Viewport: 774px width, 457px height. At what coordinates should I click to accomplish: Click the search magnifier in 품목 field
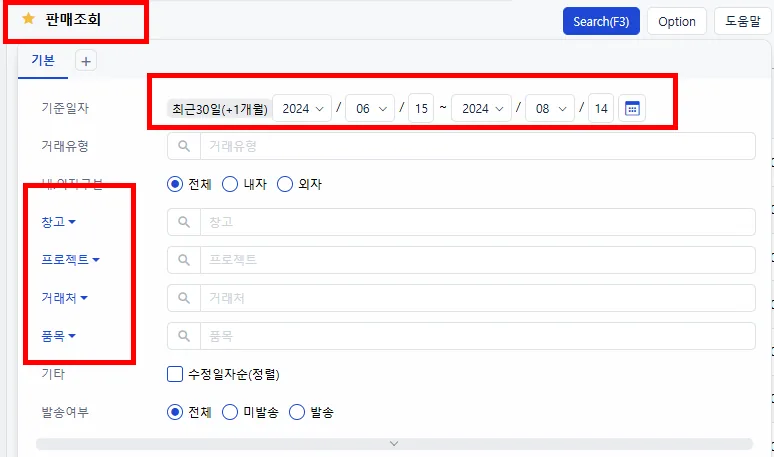click(x=184, y=336)
